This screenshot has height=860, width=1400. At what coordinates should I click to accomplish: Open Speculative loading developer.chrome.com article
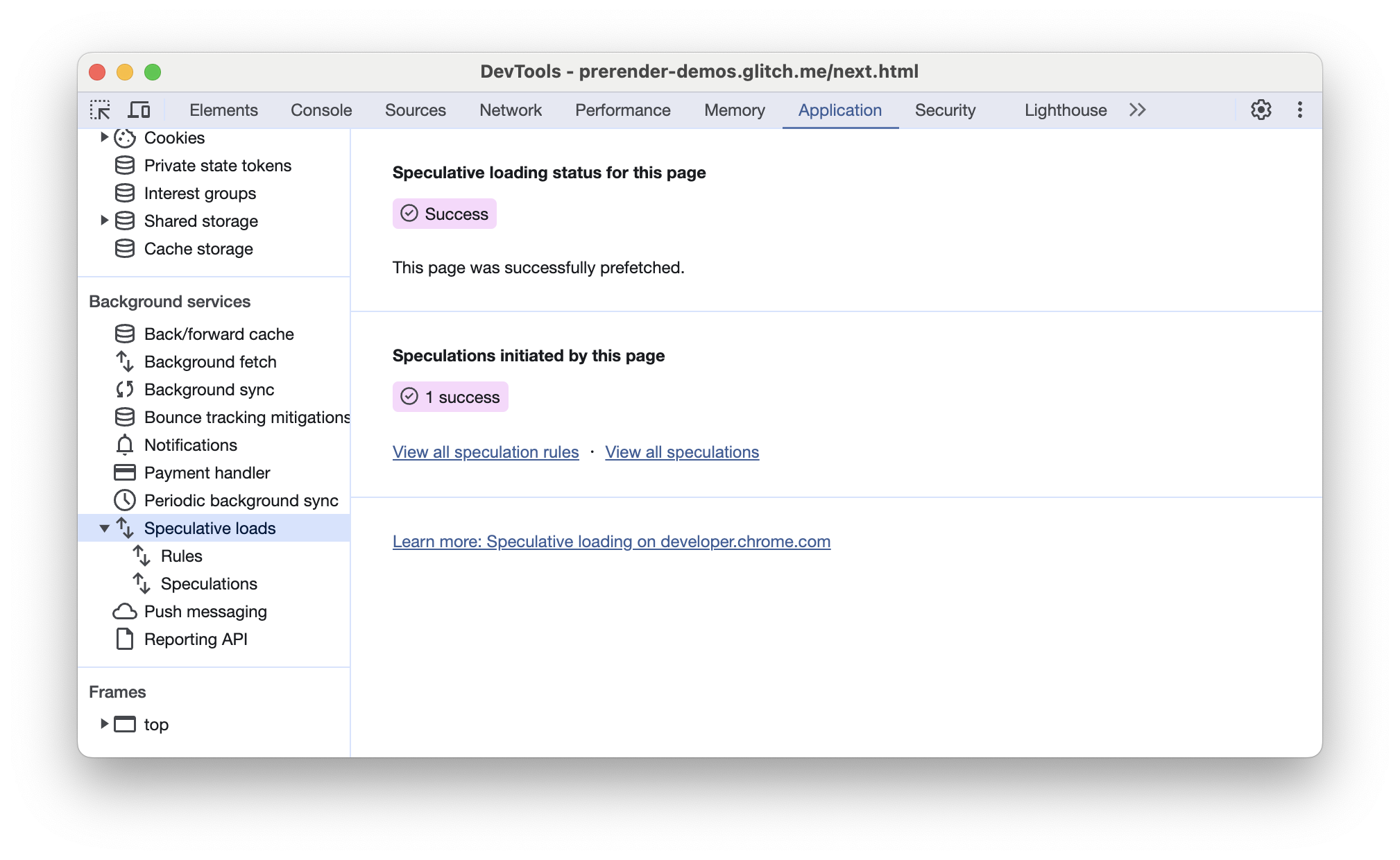coord(611,541)
